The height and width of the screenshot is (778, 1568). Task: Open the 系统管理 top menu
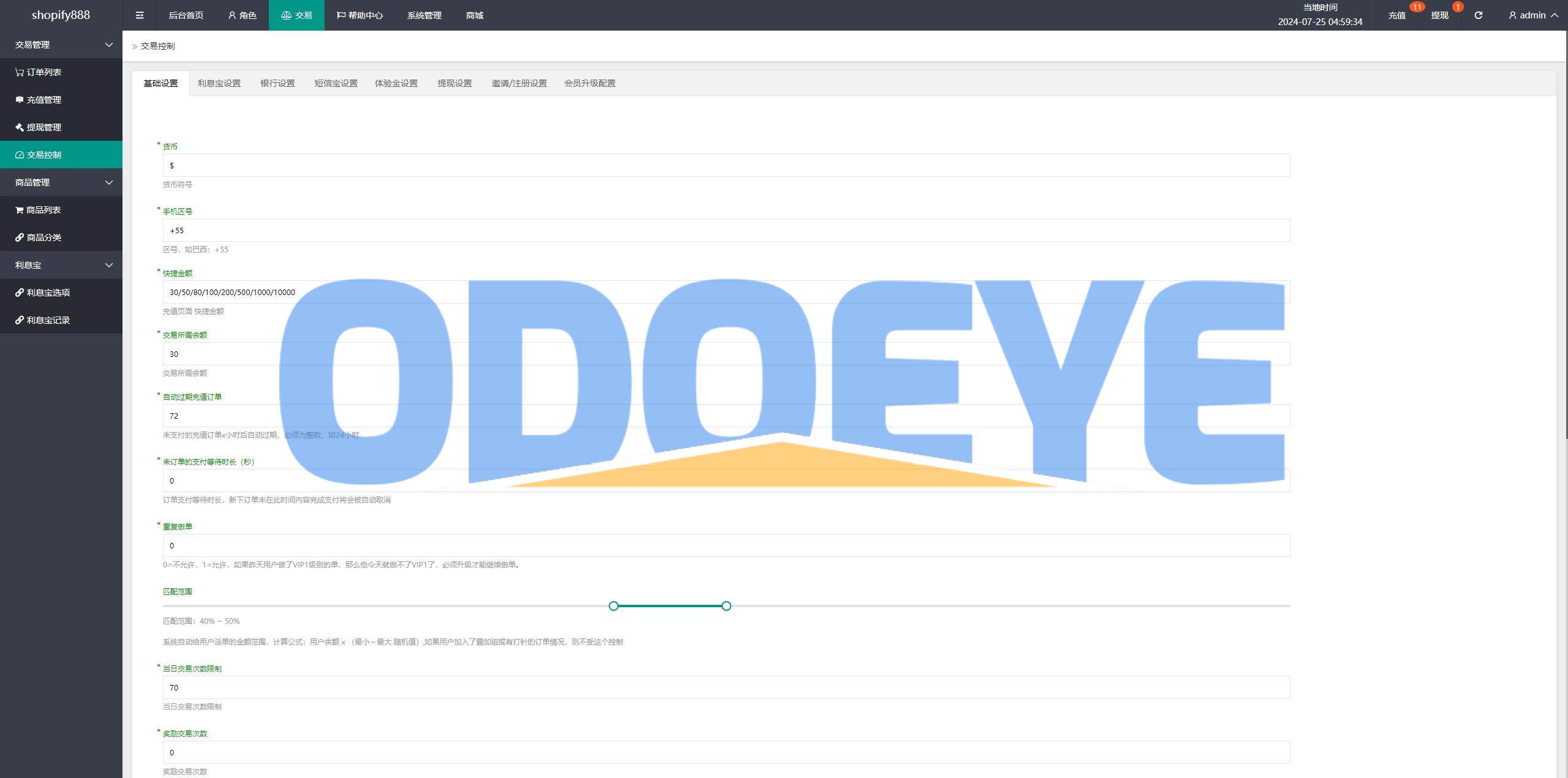pyautogui.click(x=424, y=15)
